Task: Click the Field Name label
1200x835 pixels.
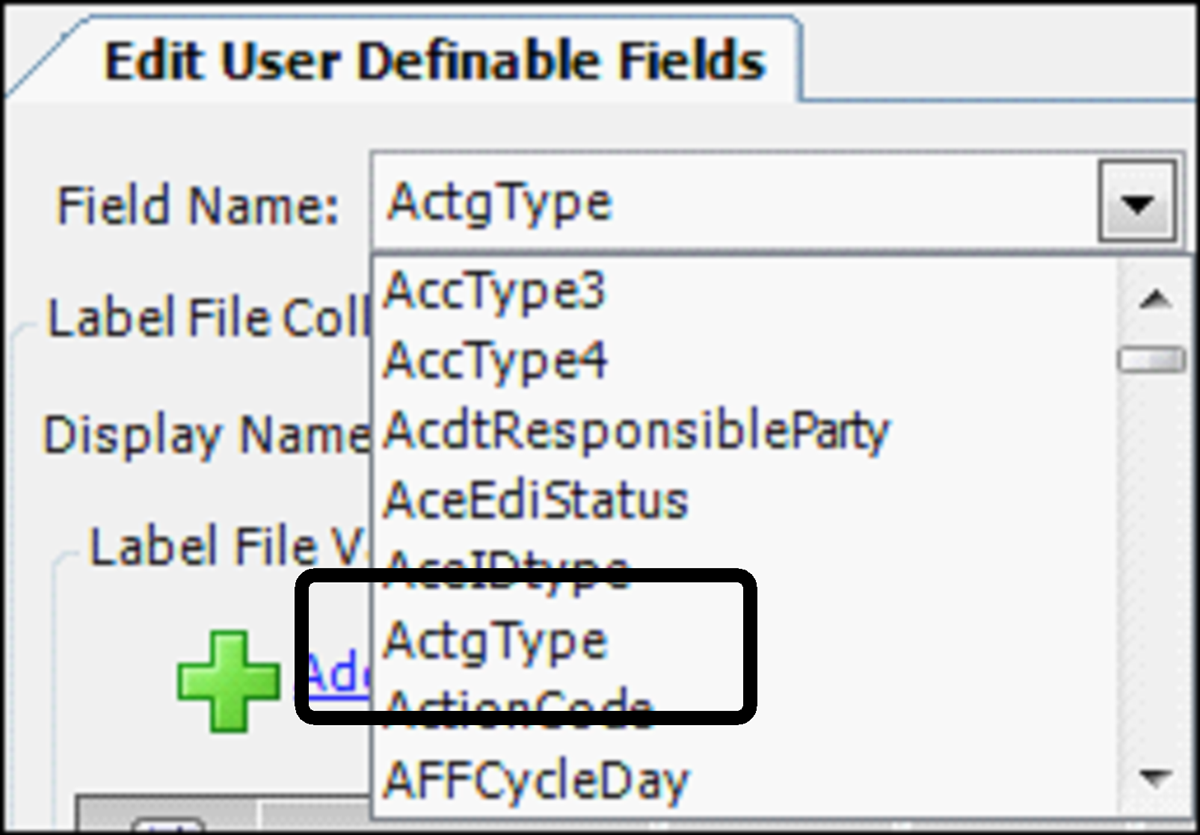Action: click(x=197, y=206)
